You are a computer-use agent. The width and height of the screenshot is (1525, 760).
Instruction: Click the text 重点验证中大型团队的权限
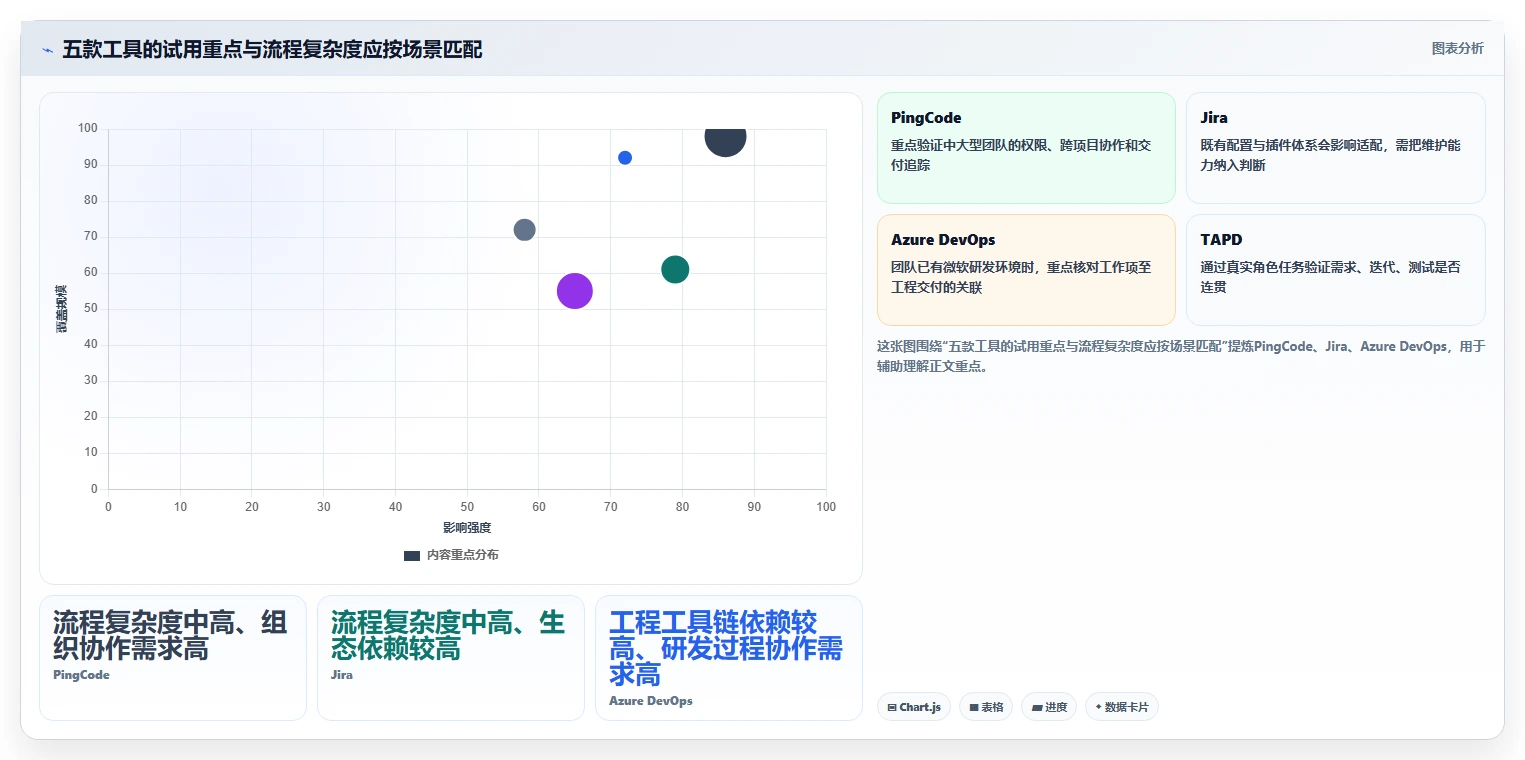pos(1020,155)
